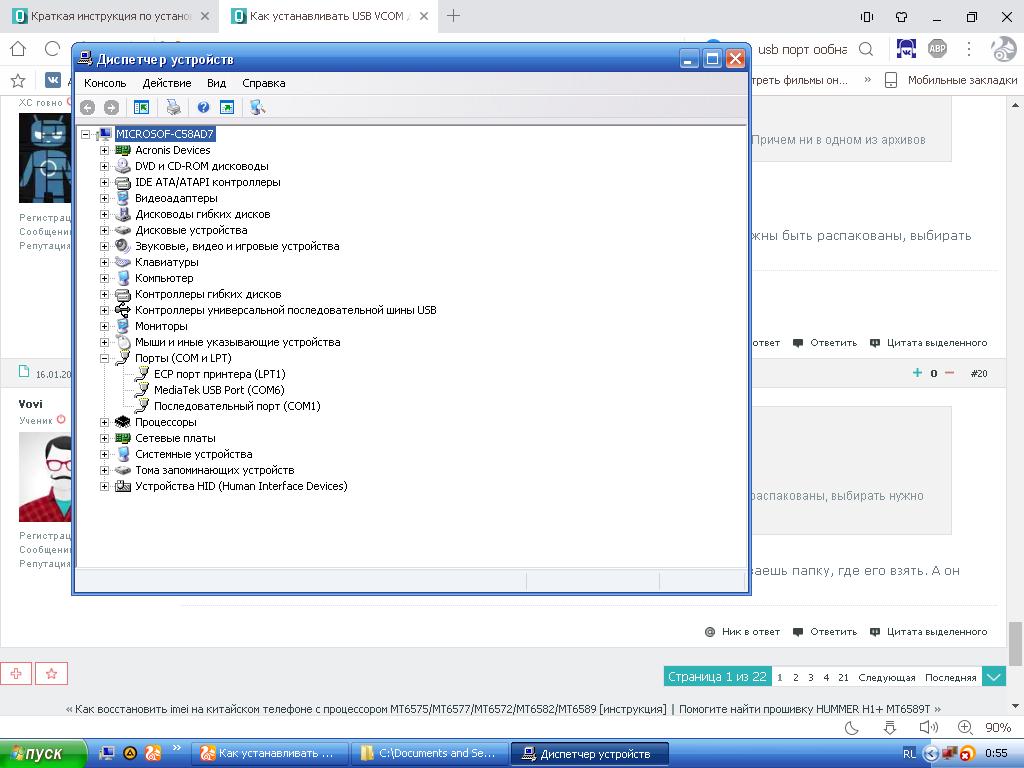Collapse the MICROSOF-C58AD7 root node
1024x768 pixels.
coord(87,134)
